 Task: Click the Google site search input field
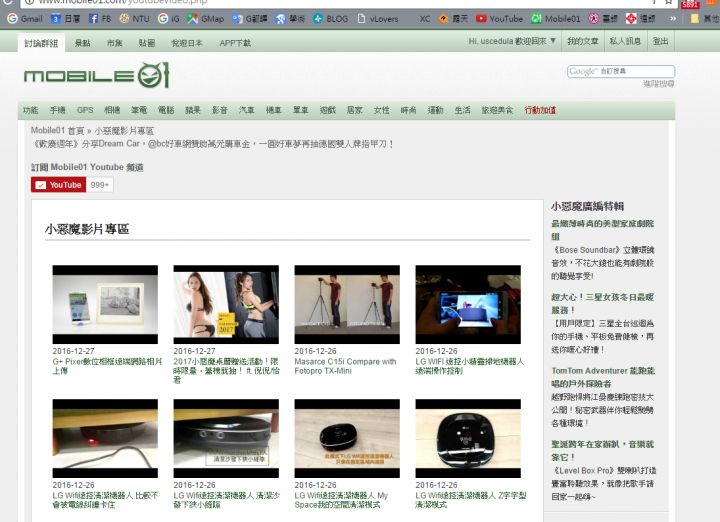(x=621, y=72)
